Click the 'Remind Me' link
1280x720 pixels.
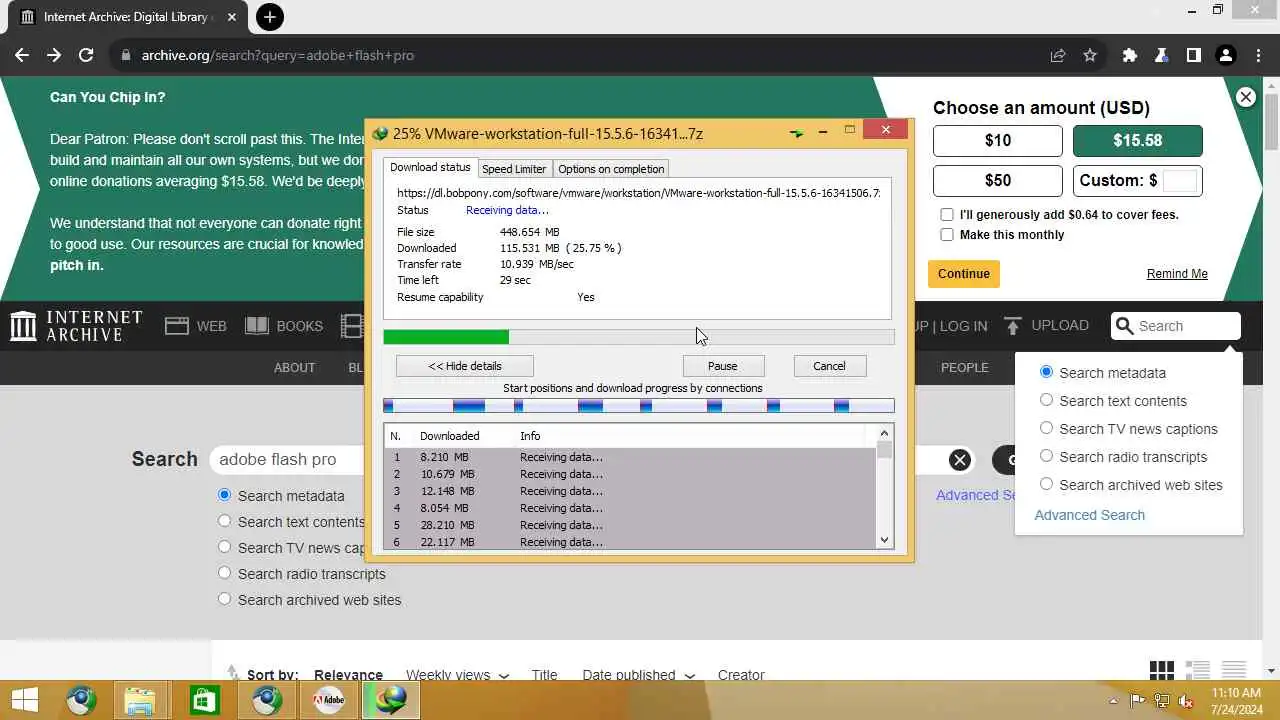1177,274
